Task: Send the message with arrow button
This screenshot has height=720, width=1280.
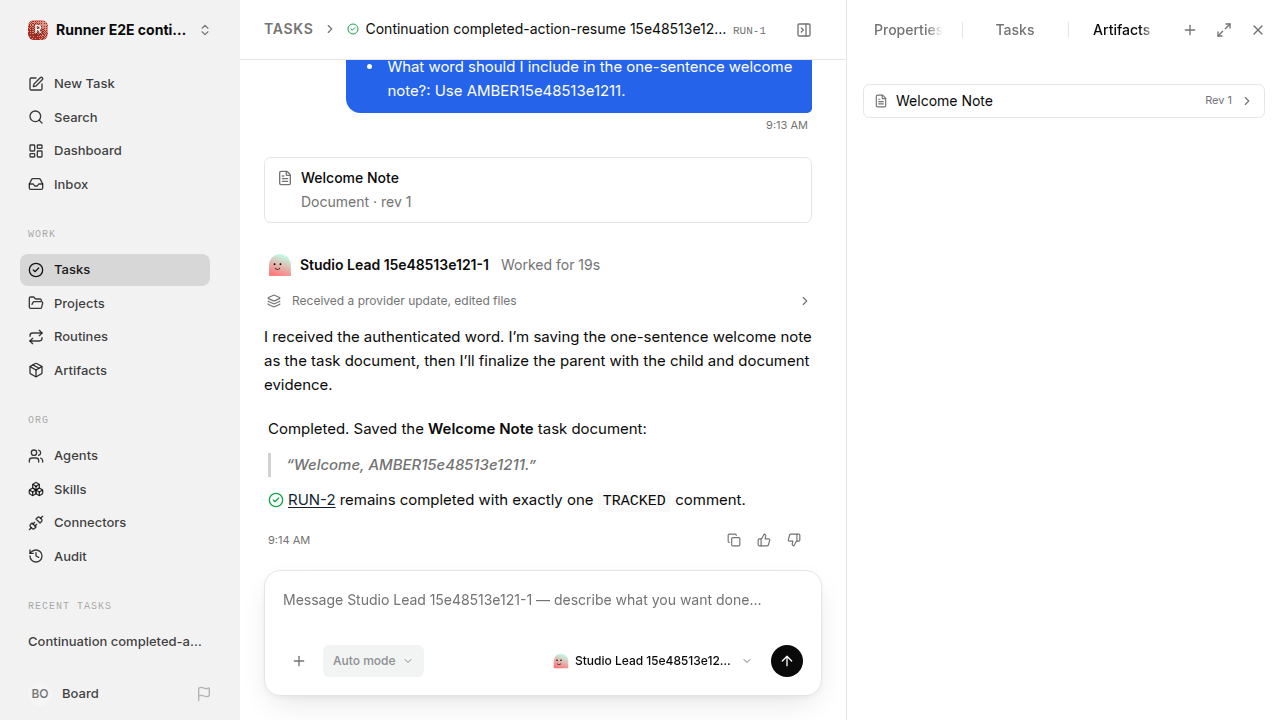Action: click(787, 661)
